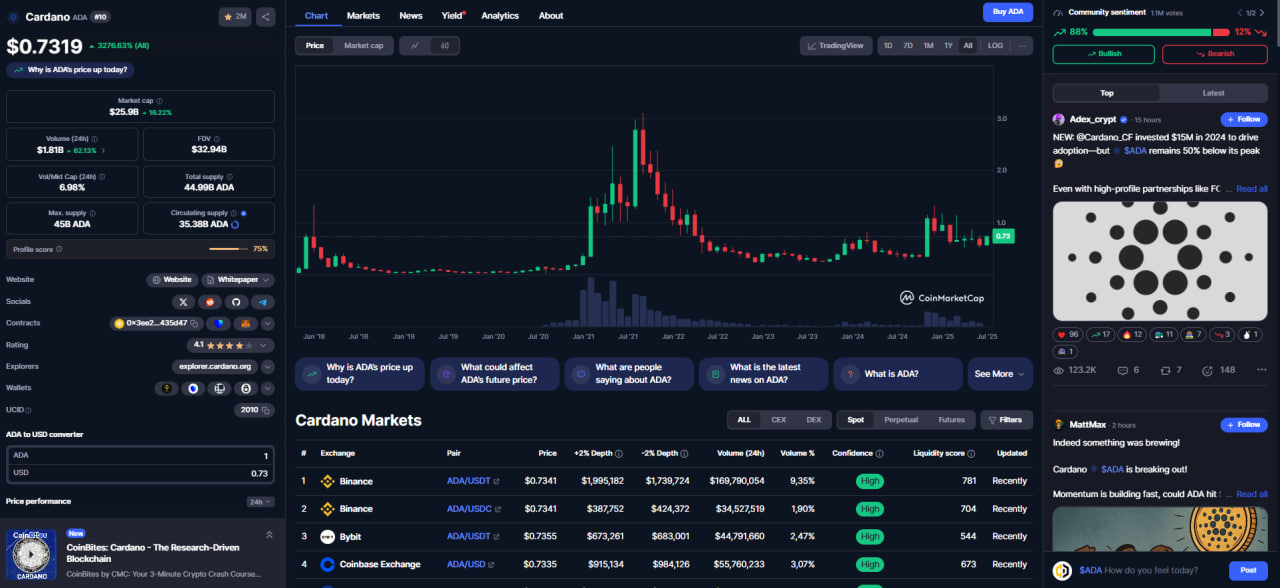Expand the Explorers list chevron
The width and height of the screenshot is (1280, 588).
[x=267, y=367]
